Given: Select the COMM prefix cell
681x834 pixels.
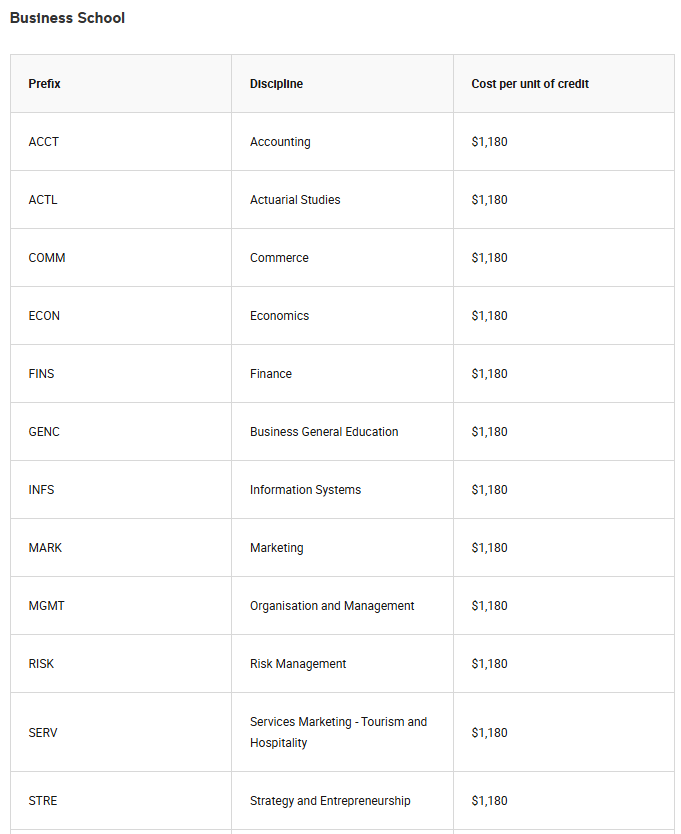Looking at the screenshot, I should pos(47,258).
